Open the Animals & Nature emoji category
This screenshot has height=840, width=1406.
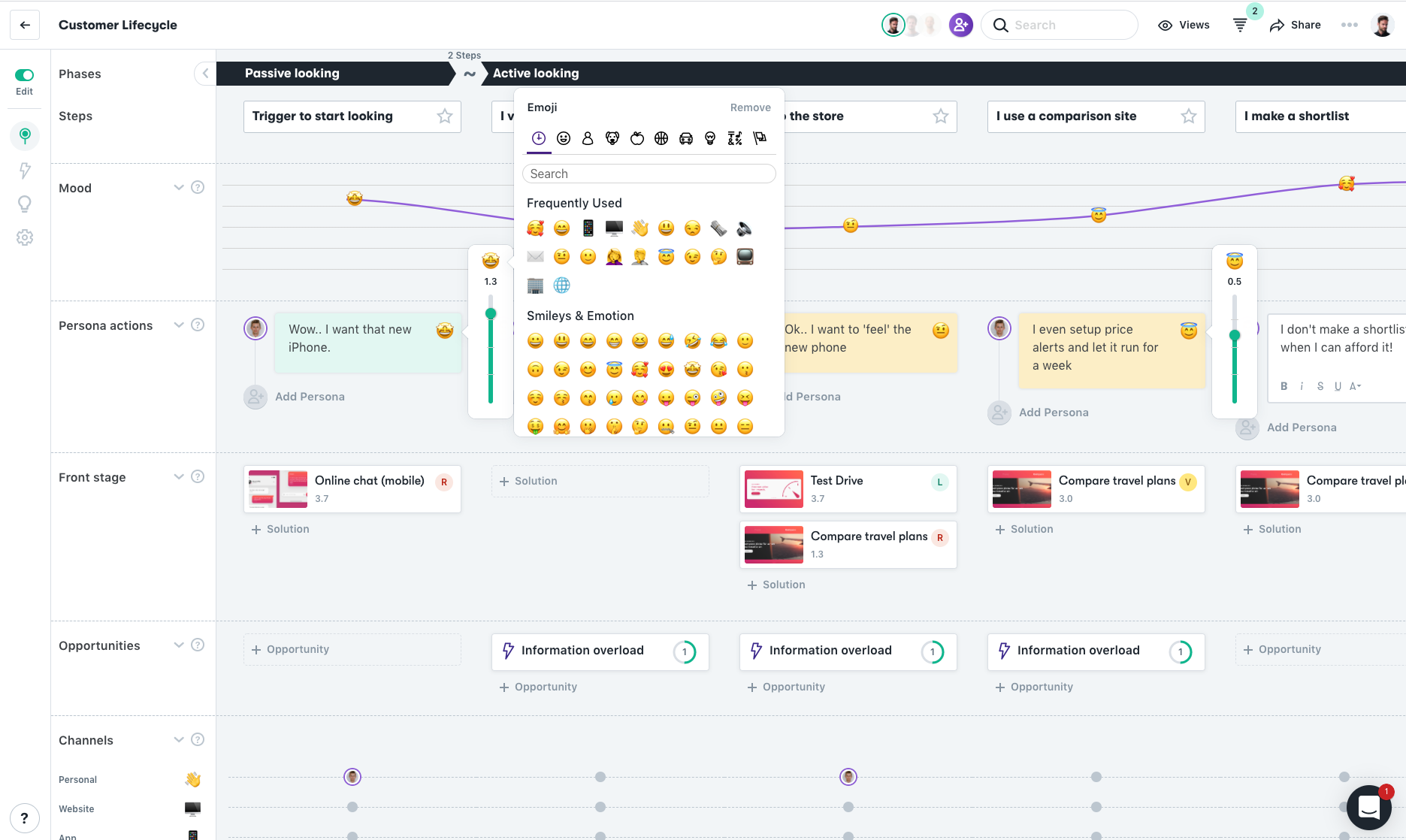click(x=612, y=138)
